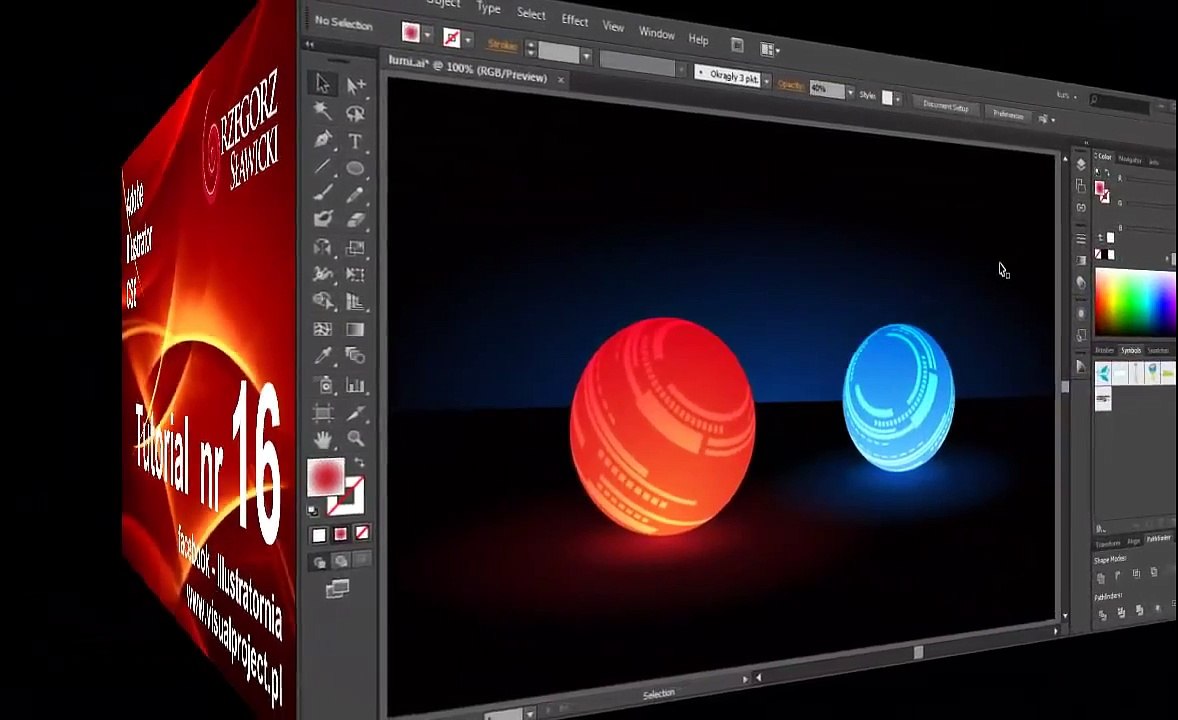This screenshot has height=720, width=1178.
Task: Select the Shape Builder tool
Action: click(x=322, y=301)
